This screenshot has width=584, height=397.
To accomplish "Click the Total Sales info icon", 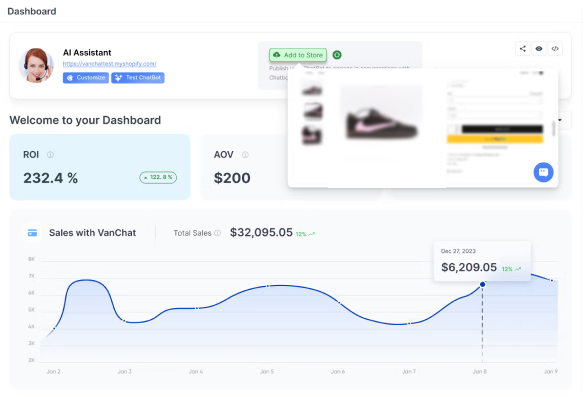I will tap(218, 233).
